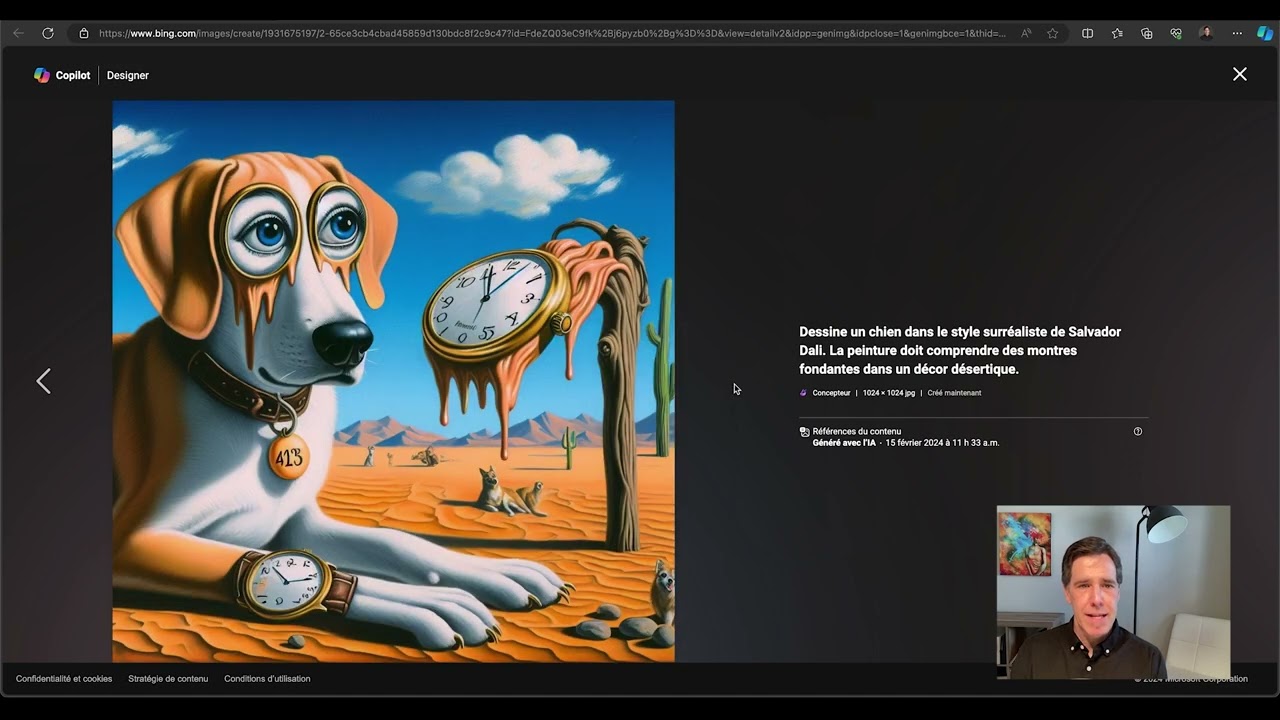Close the image detail view
Screen dimensions: 1280x720
pyautogui.click(x=1240, y=74)
